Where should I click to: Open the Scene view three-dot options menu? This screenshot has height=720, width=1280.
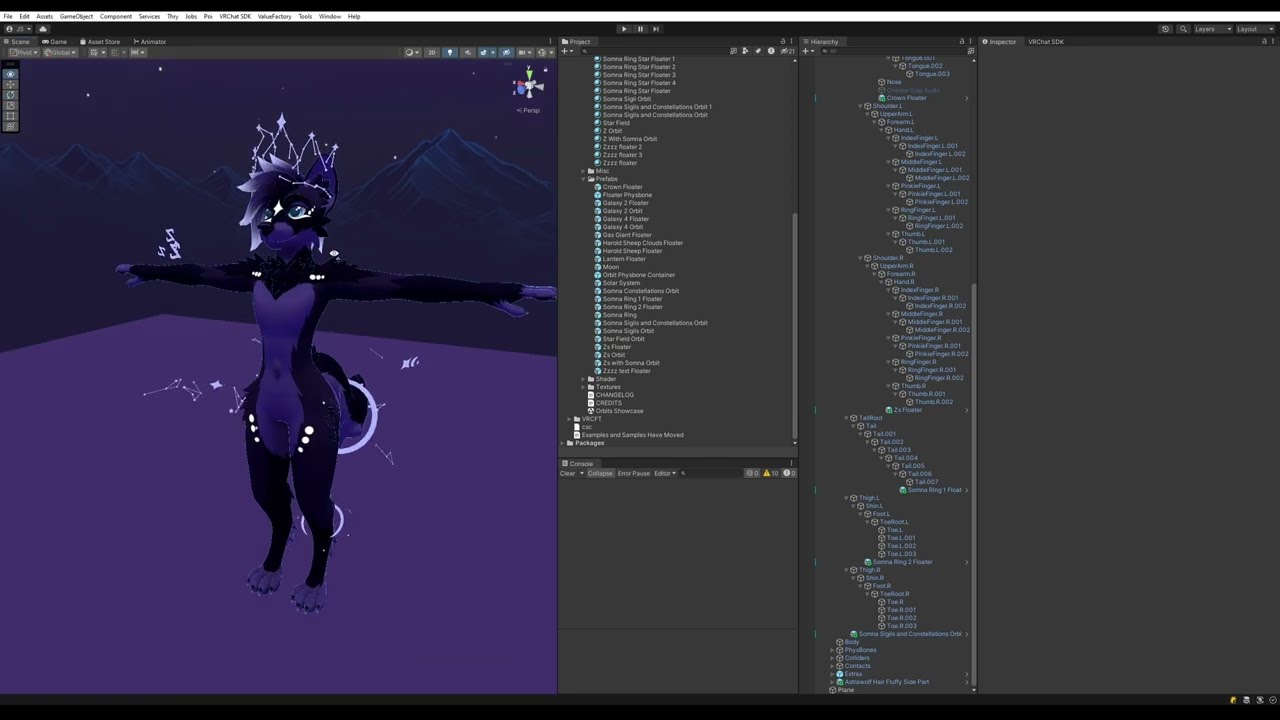(551, 42)
